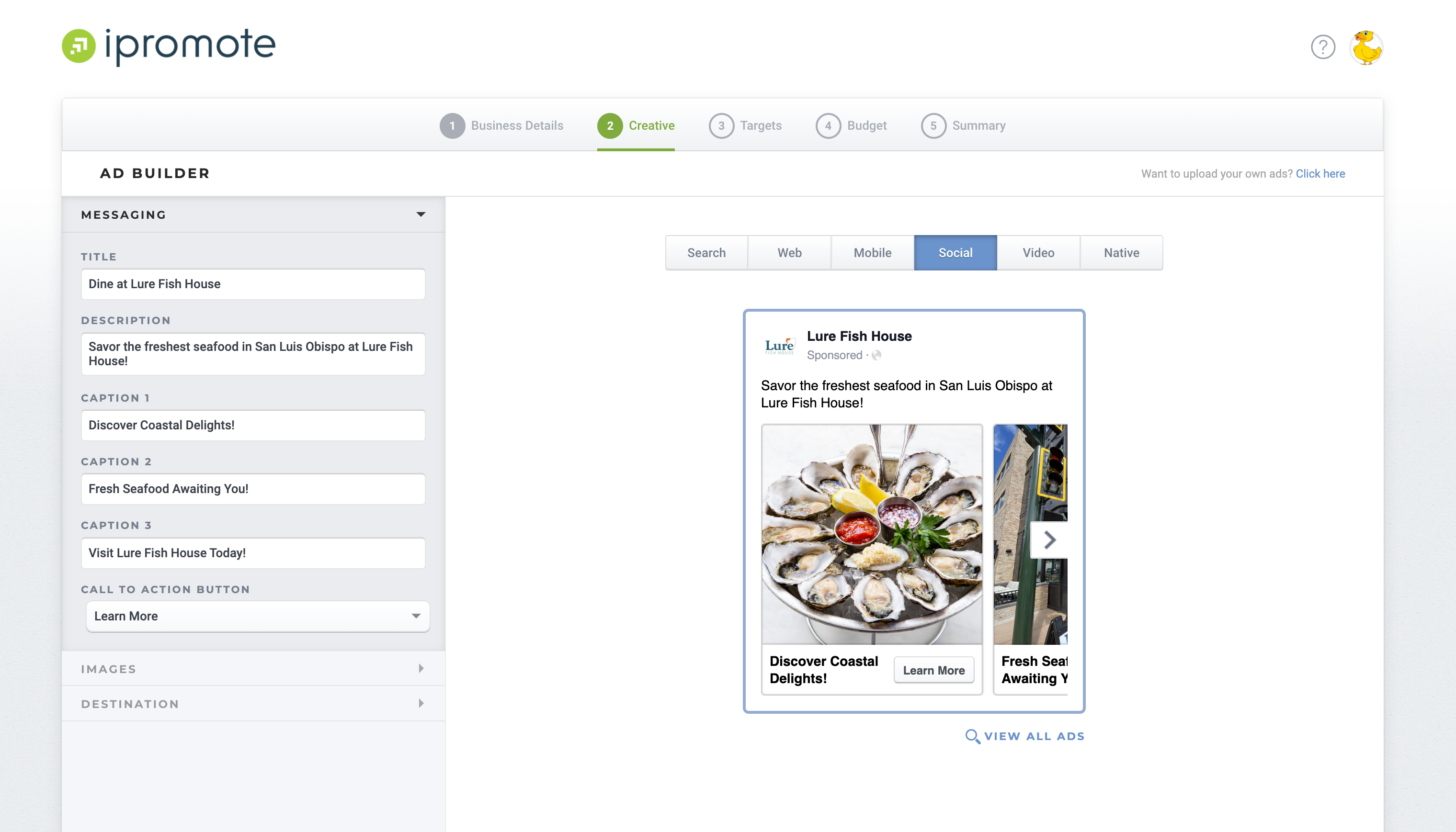1456x832 pixels.
Task: Switch to the Video ad tab
Action: click(x=1038, y=253)
